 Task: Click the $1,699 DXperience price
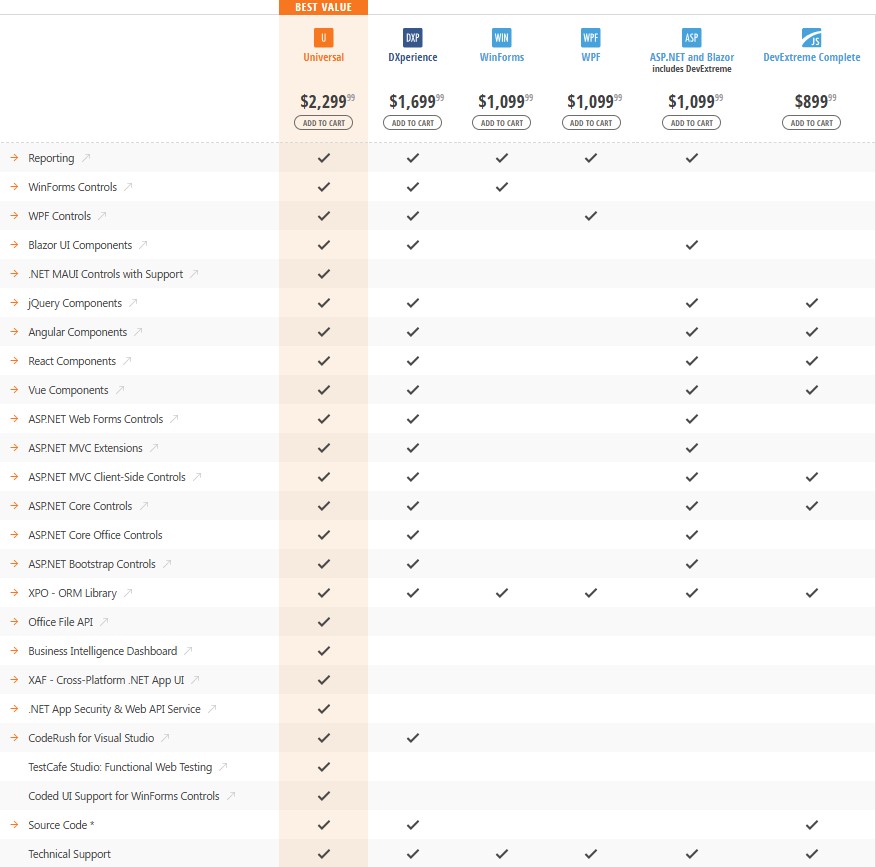coord(416,101)
